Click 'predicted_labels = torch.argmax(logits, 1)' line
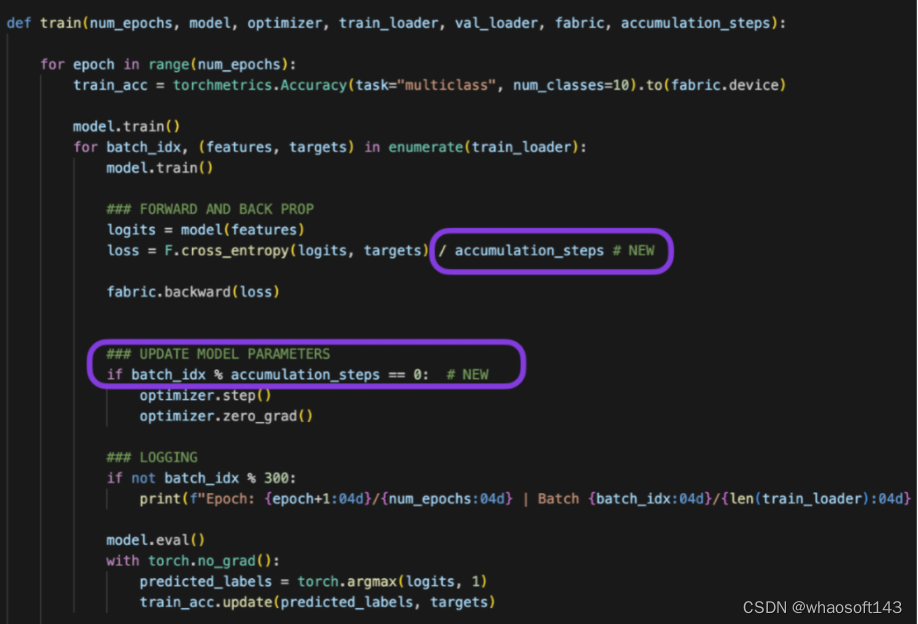 [x=313, y=582]
